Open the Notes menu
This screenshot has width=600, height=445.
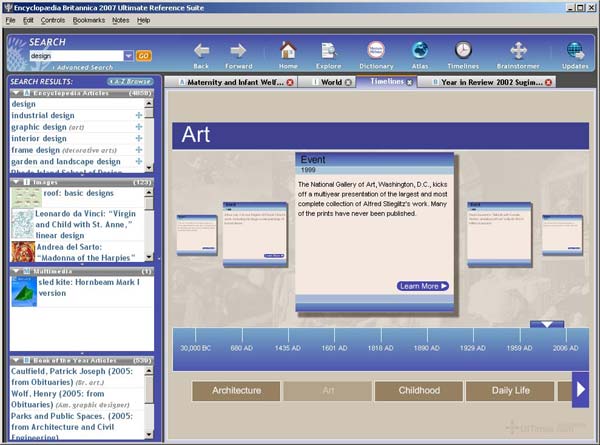pos(121,20)
